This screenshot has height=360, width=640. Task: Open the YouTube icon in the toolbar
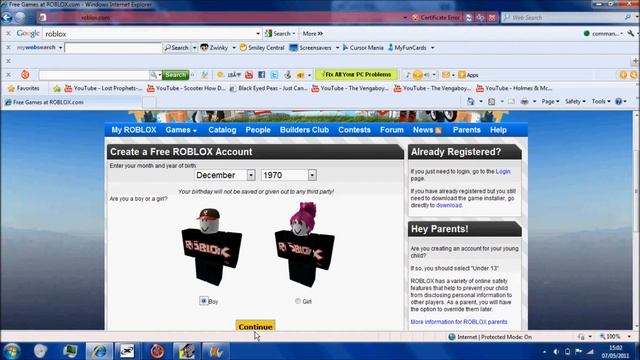(249, 75)
